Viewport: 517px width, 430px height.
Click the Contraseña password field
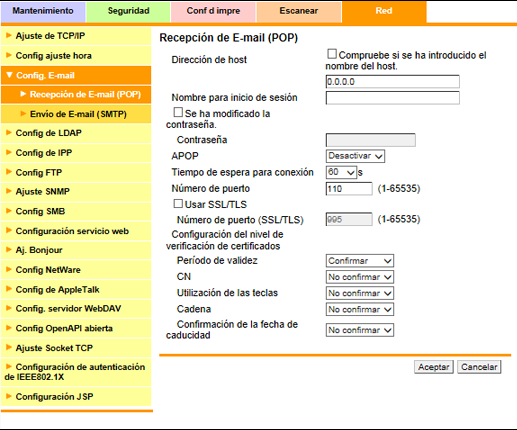(371, 140)
